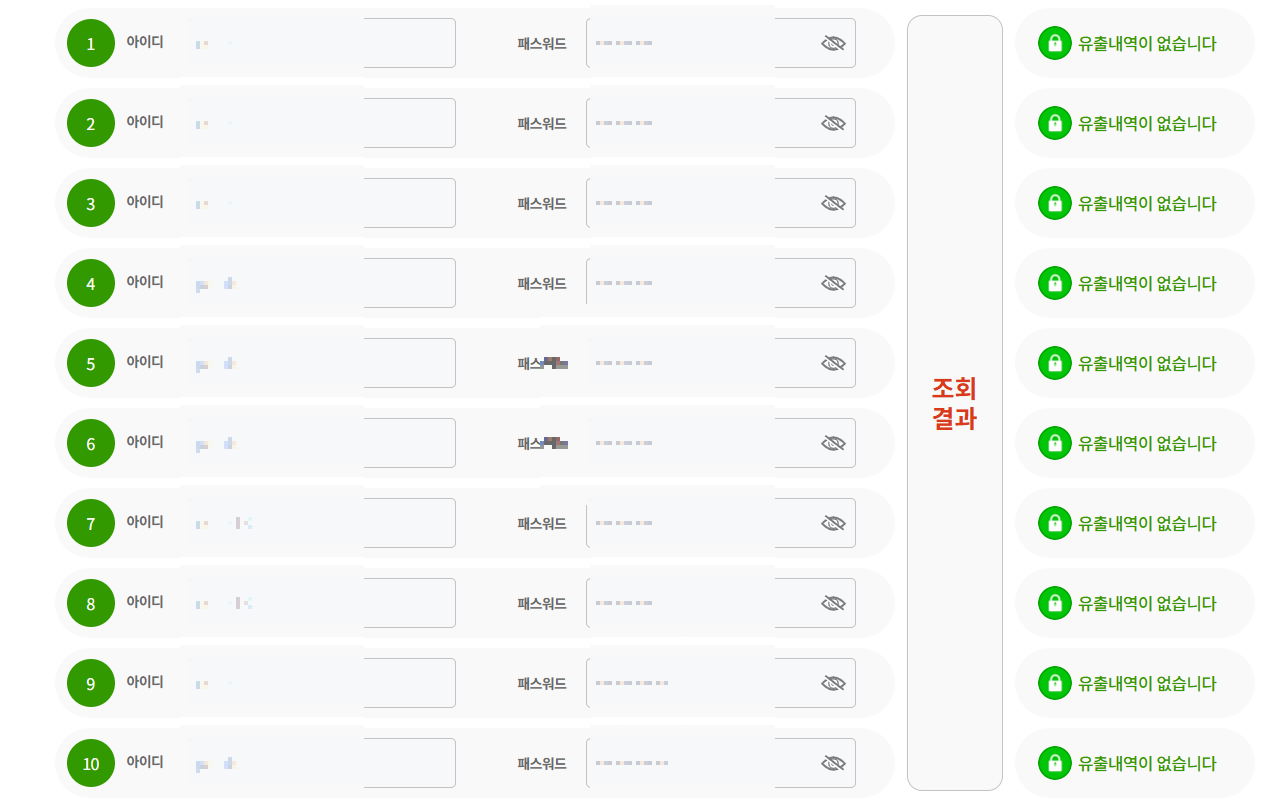Click the green lock icon for row 7
The image size is (1280, 809).
tap(1054, 523)
